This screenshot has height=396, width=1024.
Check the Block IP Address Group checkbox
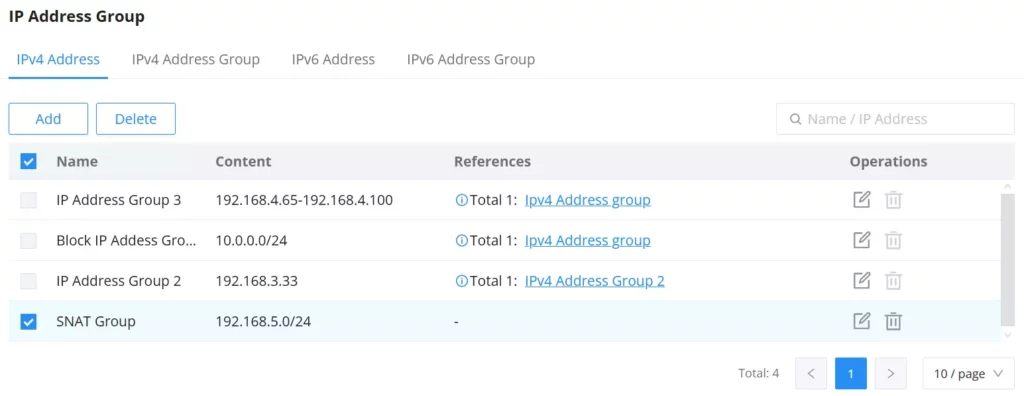coord(28,240)
